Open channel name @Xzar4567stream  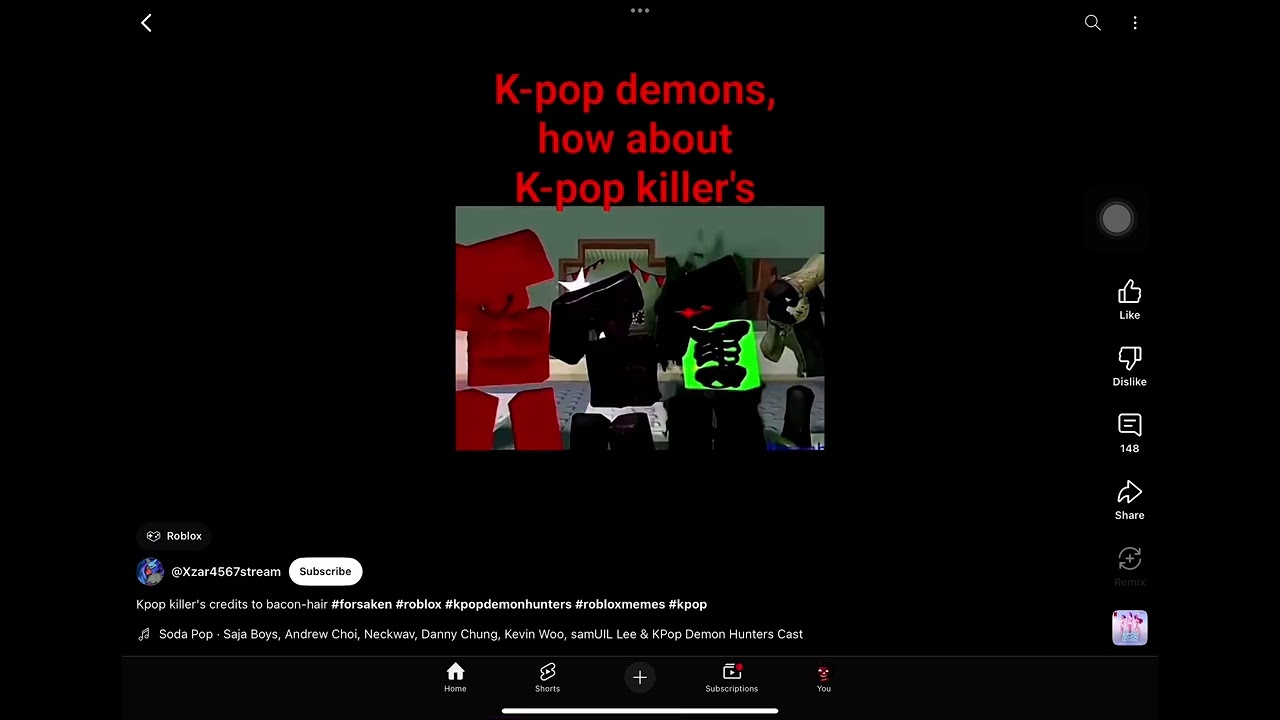coord(226,572)
